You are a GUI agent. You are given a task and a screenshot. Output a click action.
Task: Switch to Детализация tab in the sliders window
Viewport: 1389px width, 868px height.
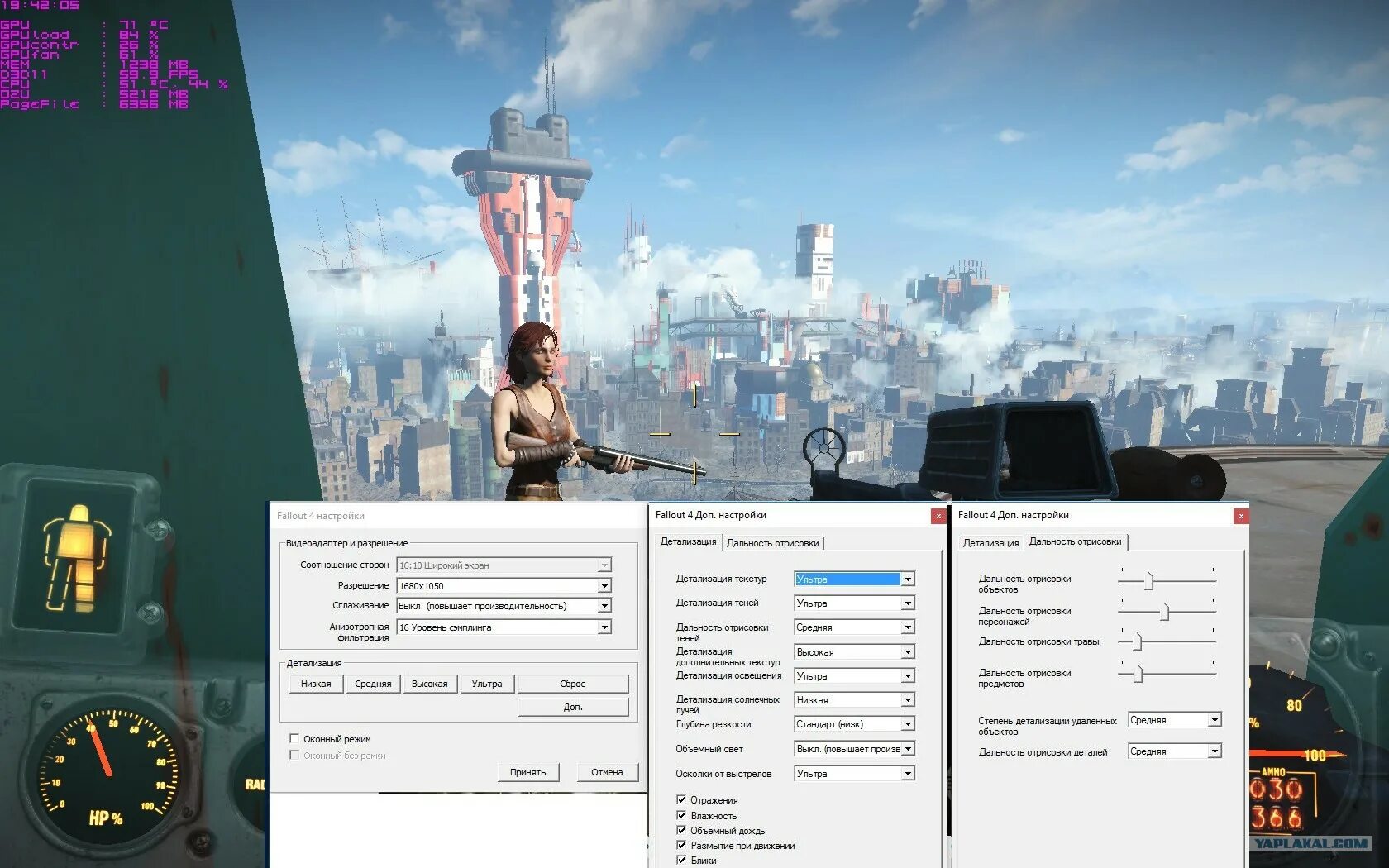pos(990,543)
